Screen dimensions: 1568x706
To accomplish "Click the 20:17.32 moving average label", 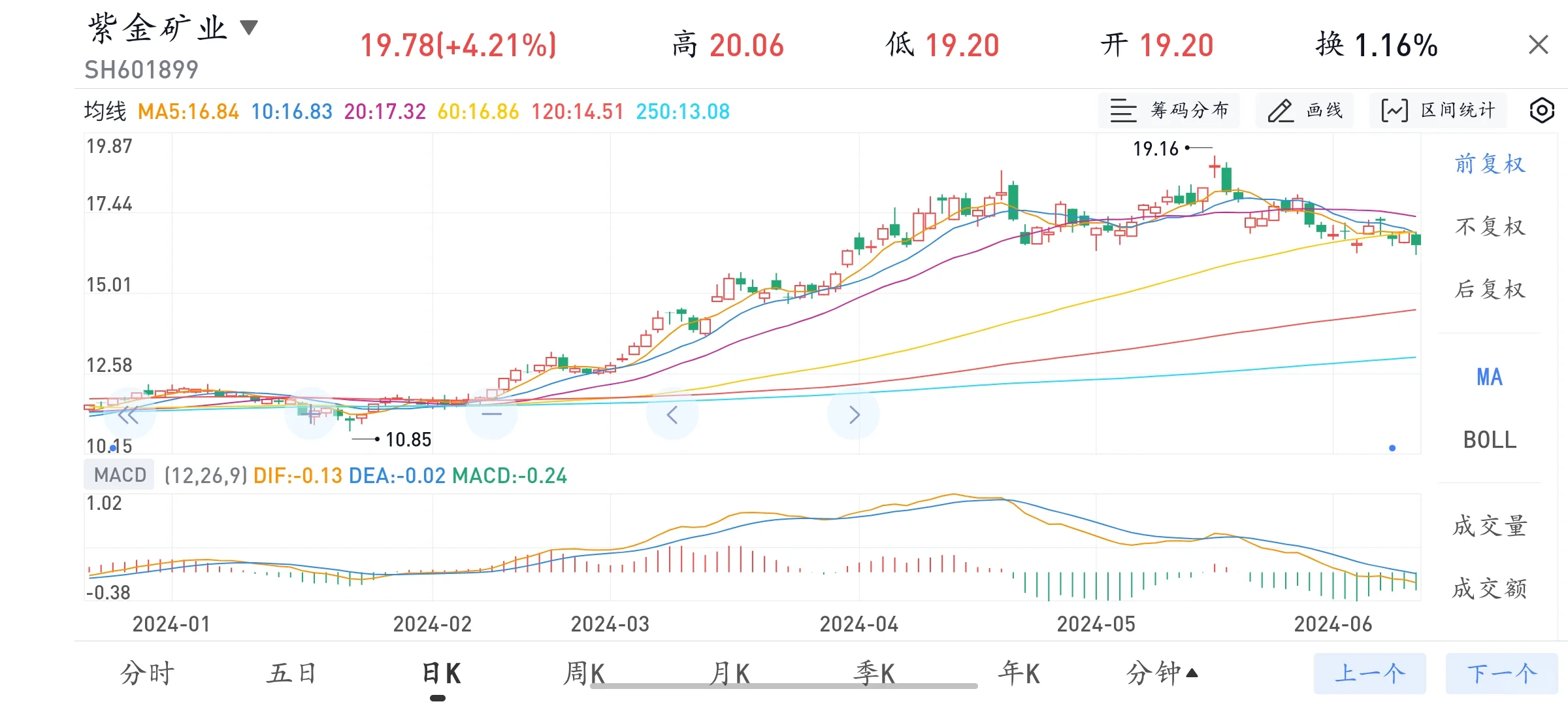I will (385, 112).
